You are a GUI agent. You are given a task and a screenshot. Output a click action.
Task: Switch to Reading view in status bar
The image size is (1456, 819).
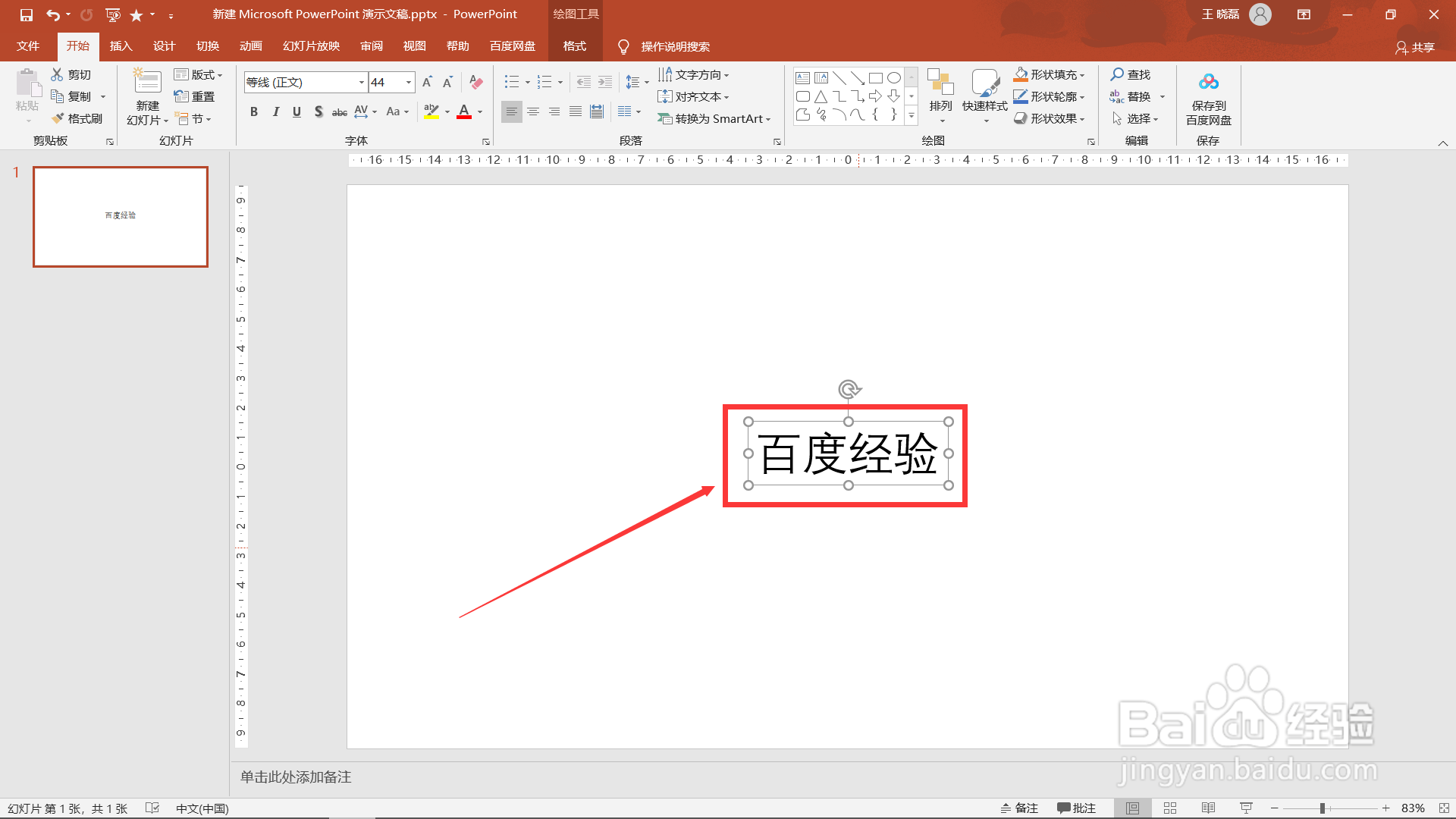(x=1208, y=808)
